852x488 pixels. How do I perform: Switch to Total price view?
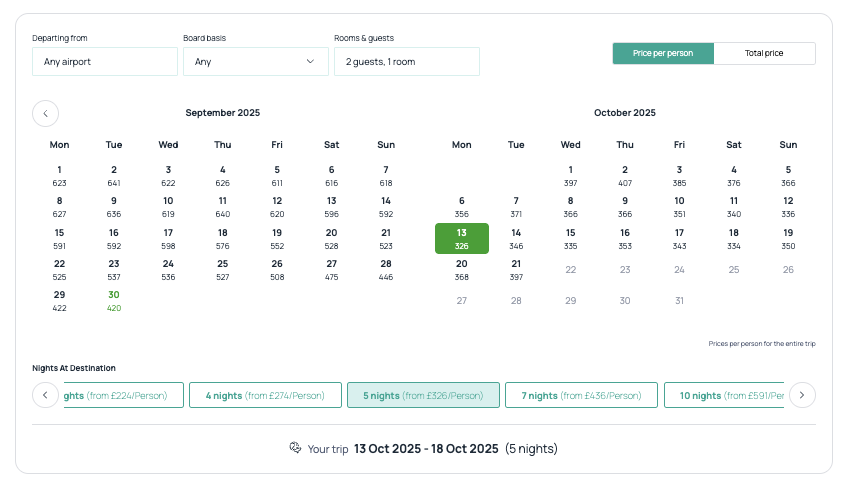point(764,53)
